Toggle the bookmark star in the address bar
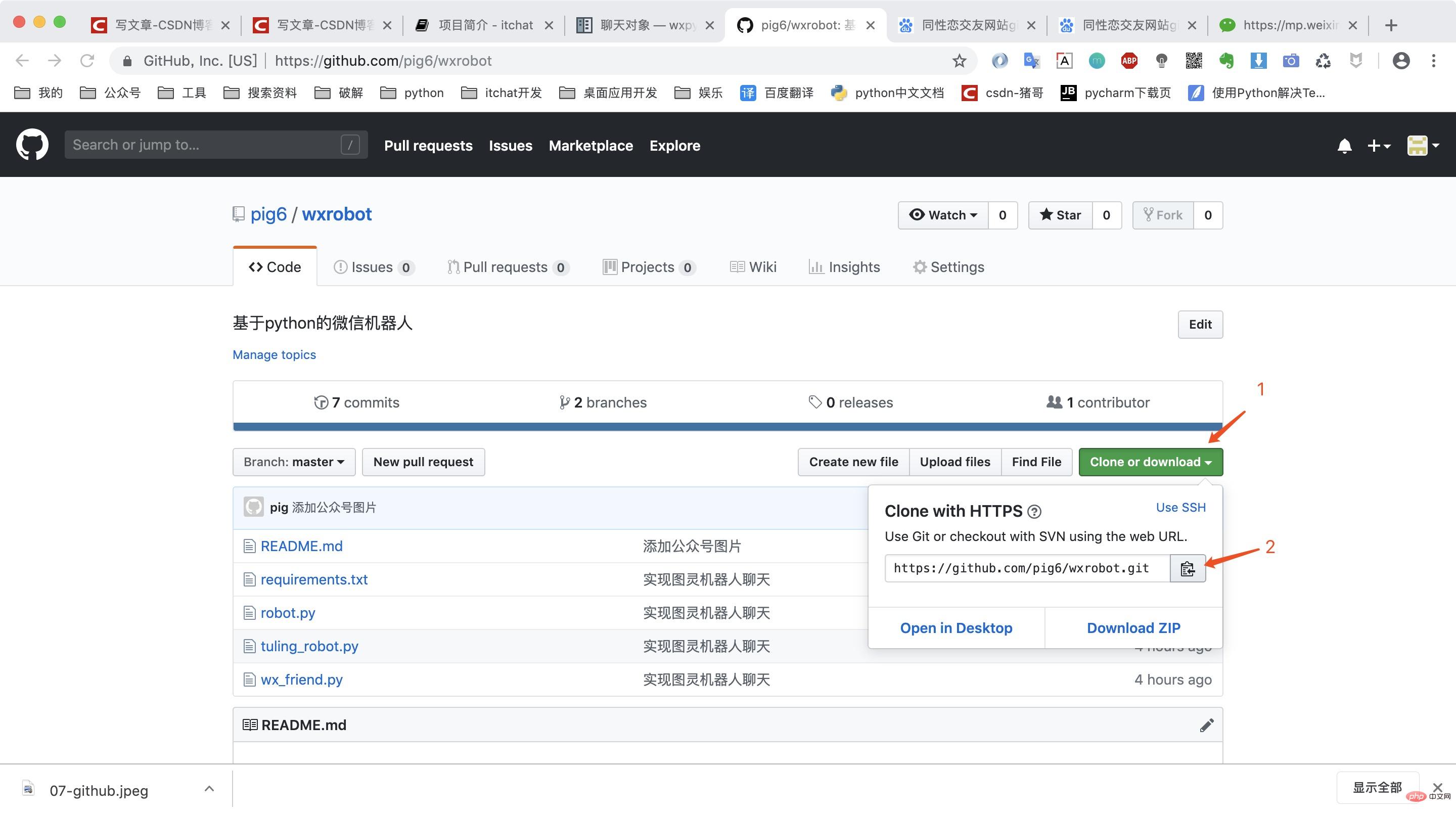The height and width of the screenshot is (813, 1456). (x=959, y=61)
